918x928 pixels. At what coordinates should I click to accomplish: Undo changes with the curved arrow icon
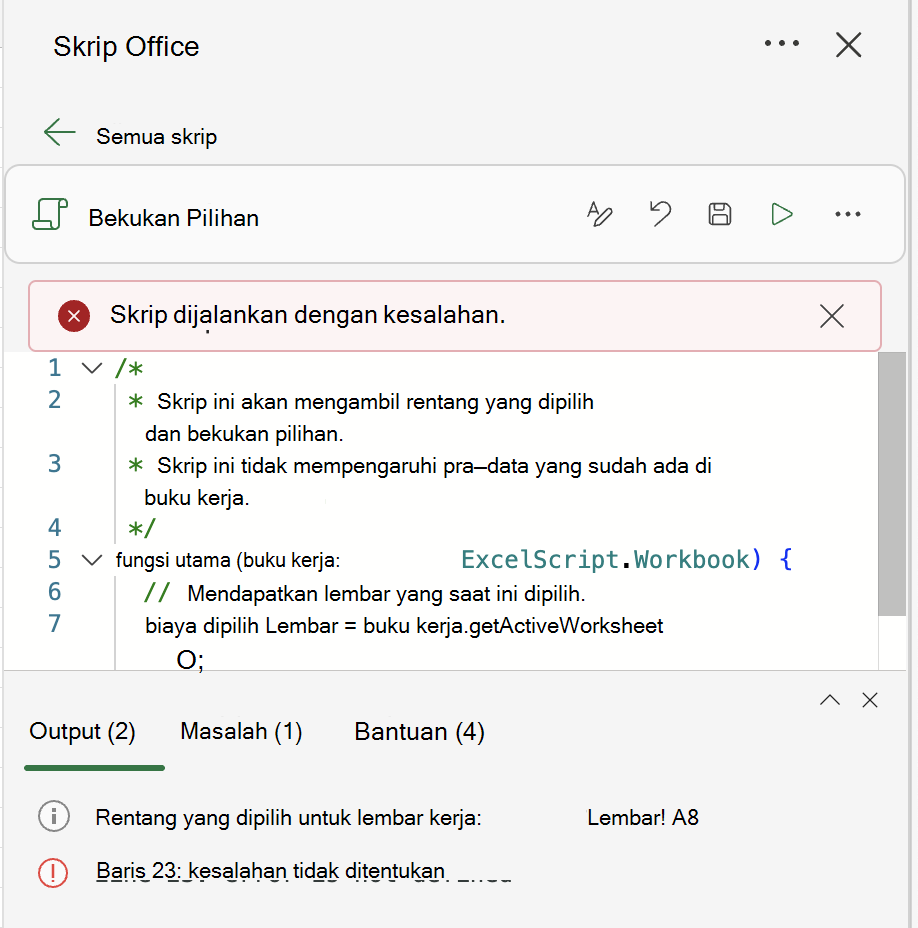[x=660, y=214]
